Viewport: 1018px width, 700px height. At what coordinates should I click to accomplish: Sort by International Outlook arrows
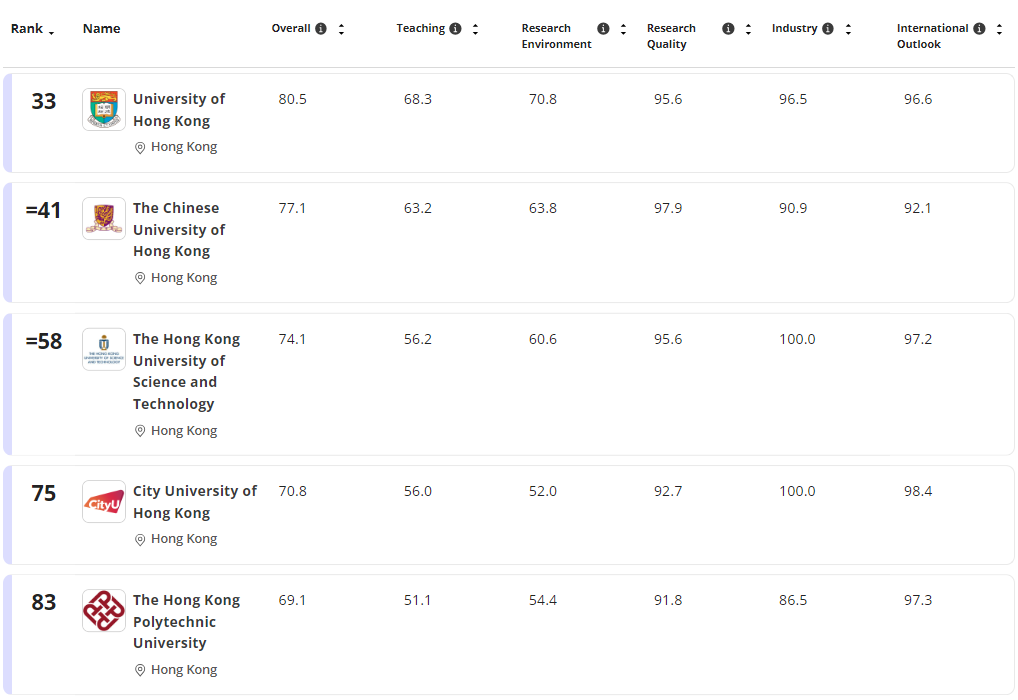click(x=999, y=29)
